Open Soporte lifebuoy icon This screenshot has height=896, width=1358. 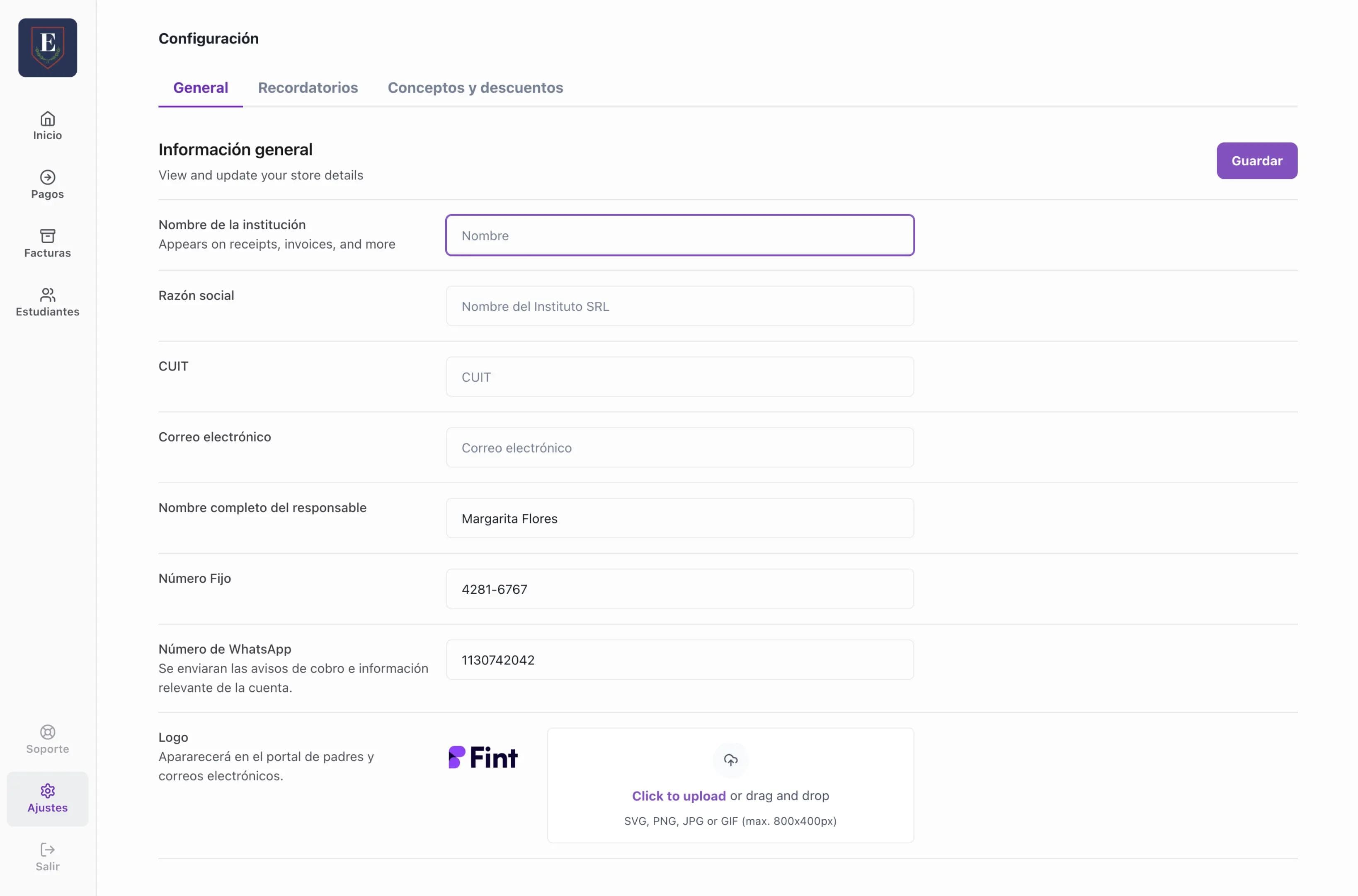47,732
